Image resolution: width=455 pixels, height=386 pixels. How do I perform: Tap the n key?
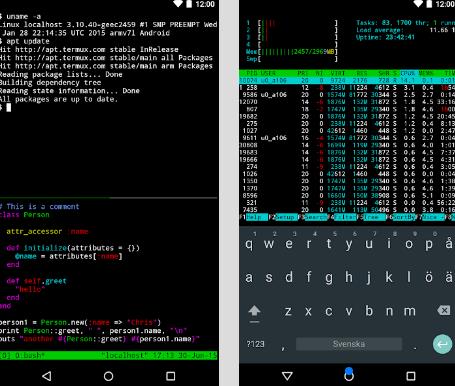(x=389, y=311)
